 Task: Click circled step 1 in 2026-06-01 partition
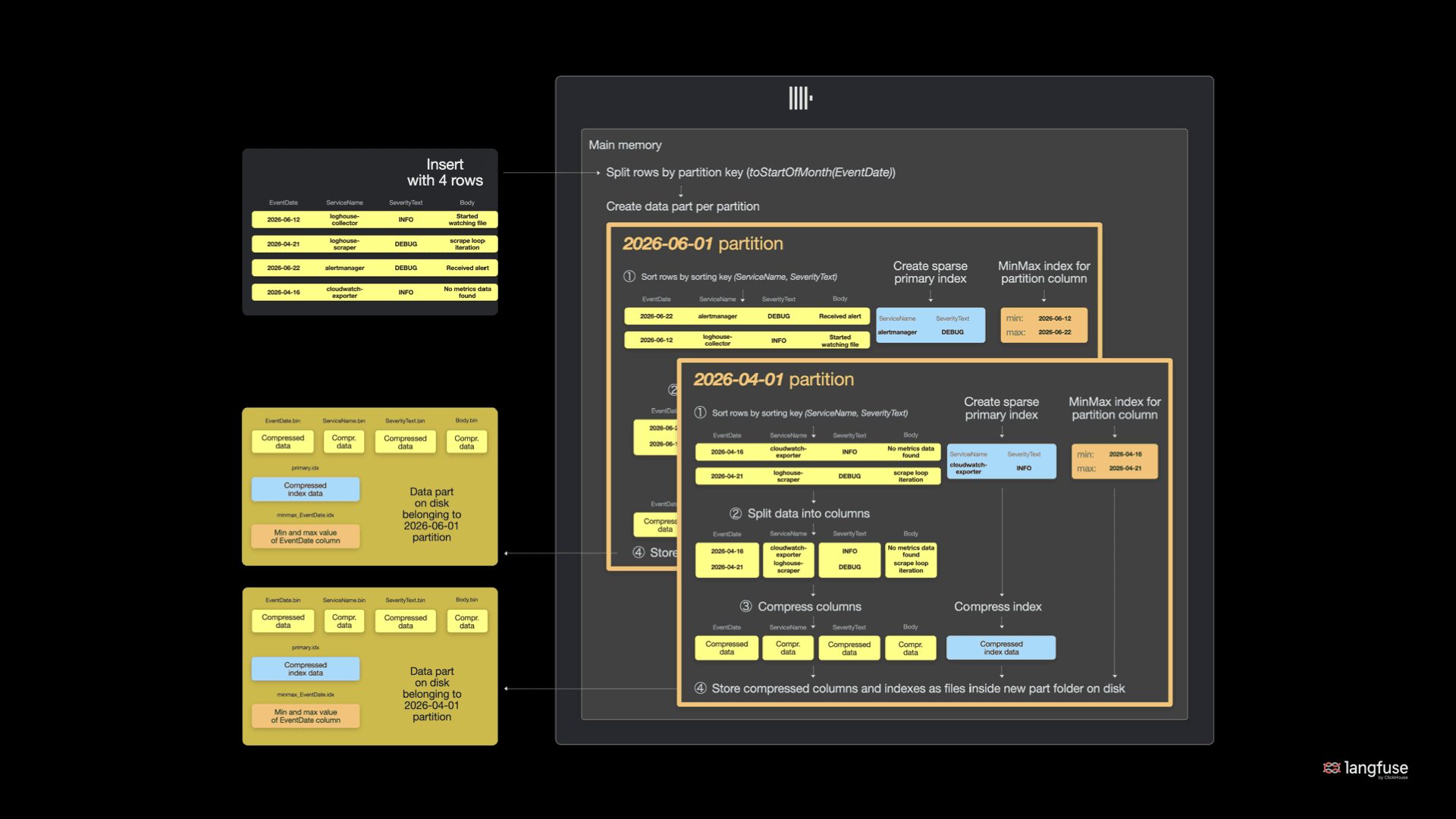coord(629,277)
